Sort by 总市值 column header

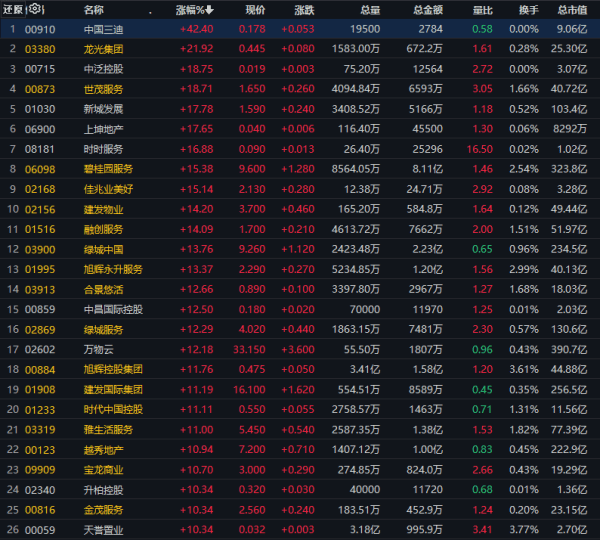576,10
